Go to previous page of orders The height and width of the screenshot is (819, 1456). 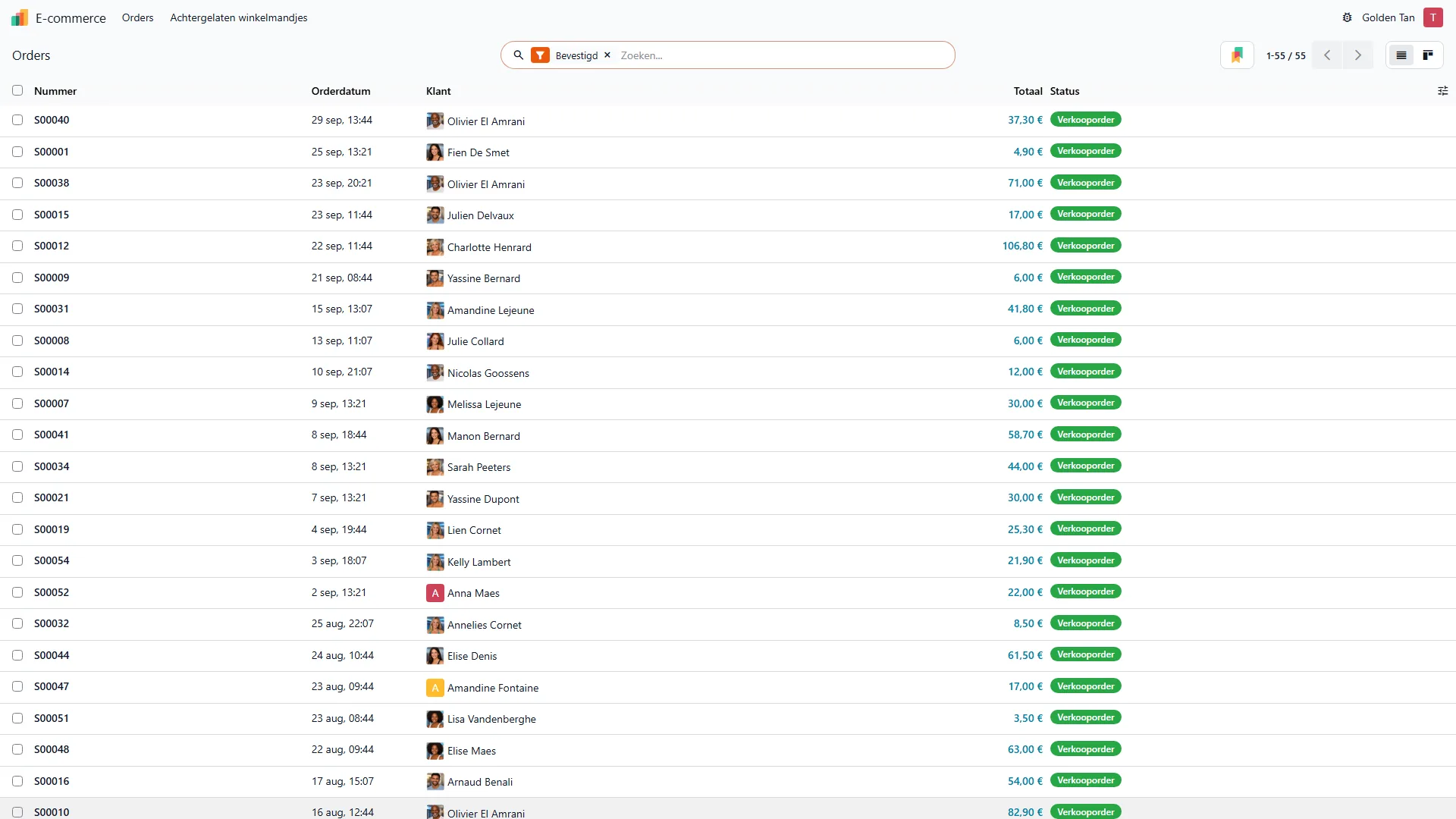[x=1327, y=55]
